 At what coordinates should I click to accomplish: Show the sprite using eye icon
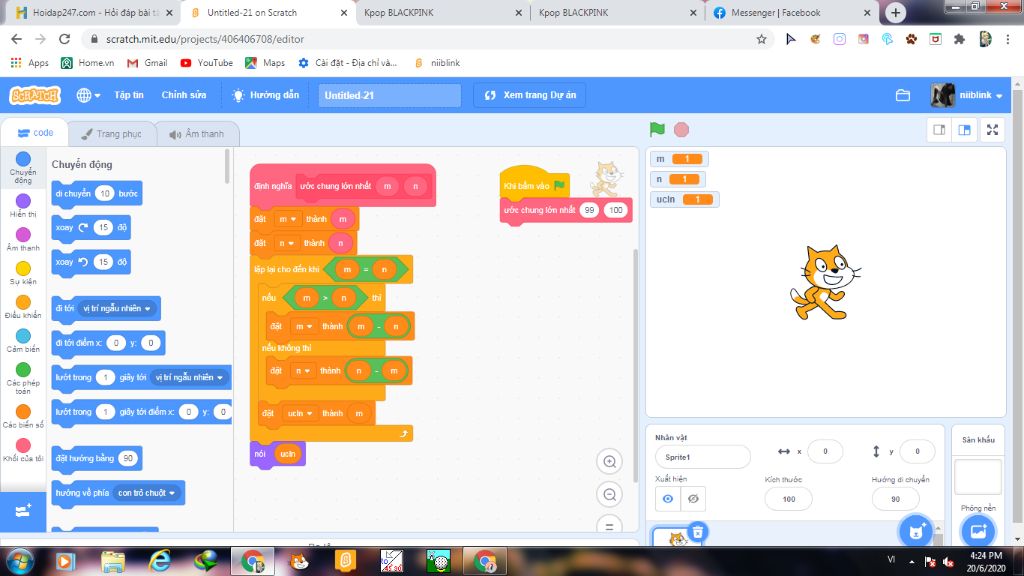point(667,499)
